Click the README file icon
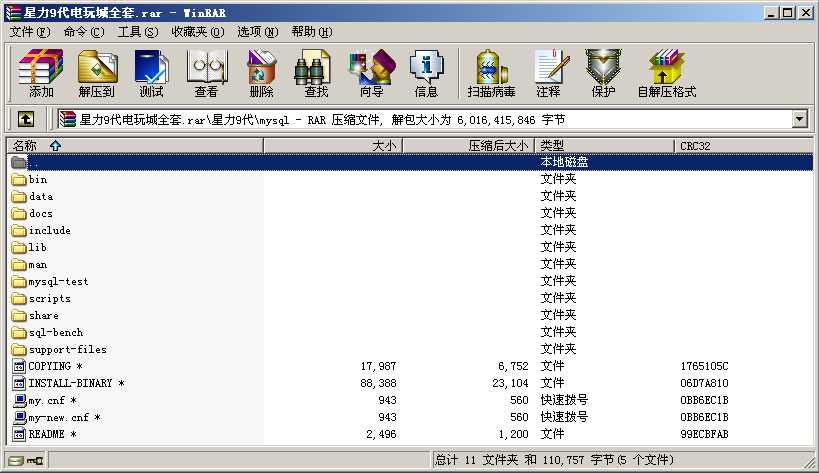 point(19,434)
